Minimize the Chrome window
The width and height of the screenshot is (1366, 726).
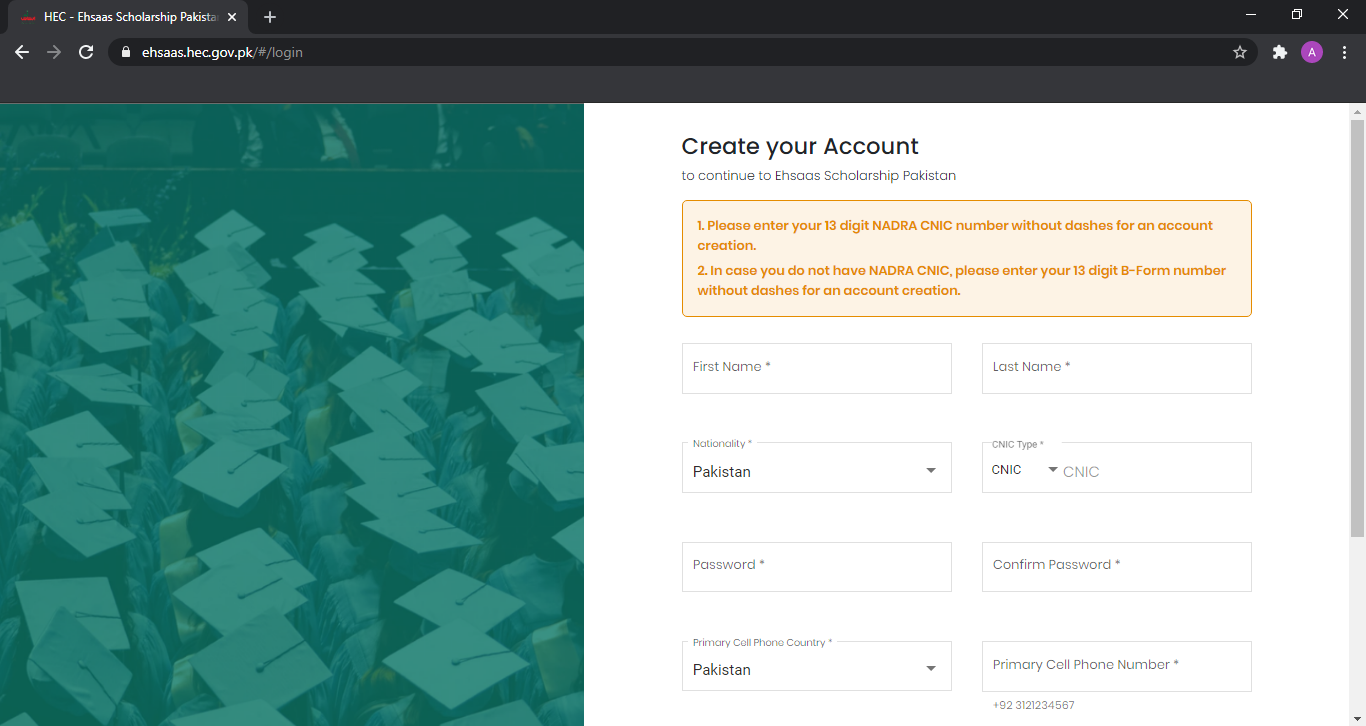tap(1251, 14)
